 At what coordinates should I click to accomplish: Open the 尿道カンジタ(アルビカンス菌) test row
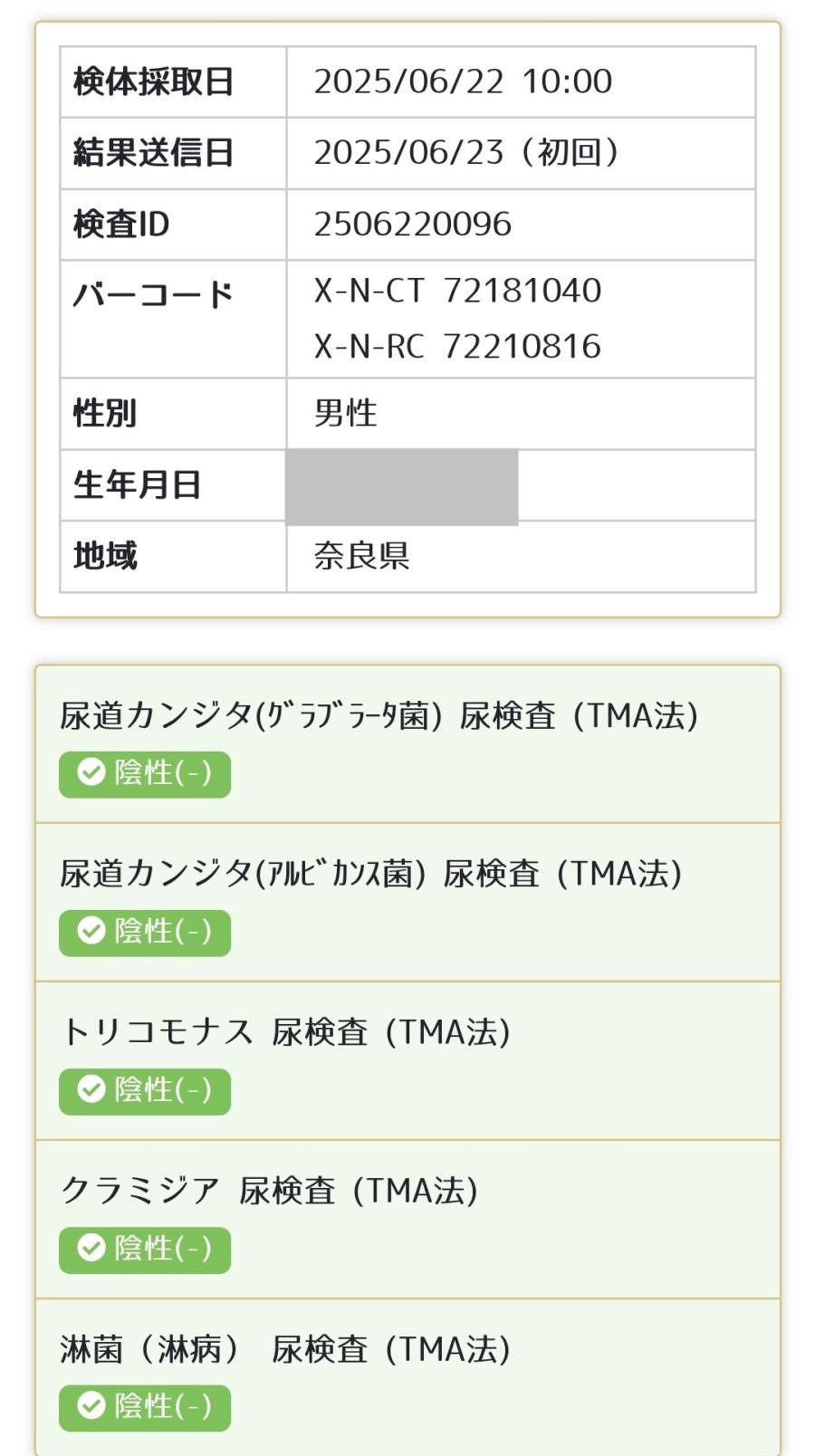[407, 903]
